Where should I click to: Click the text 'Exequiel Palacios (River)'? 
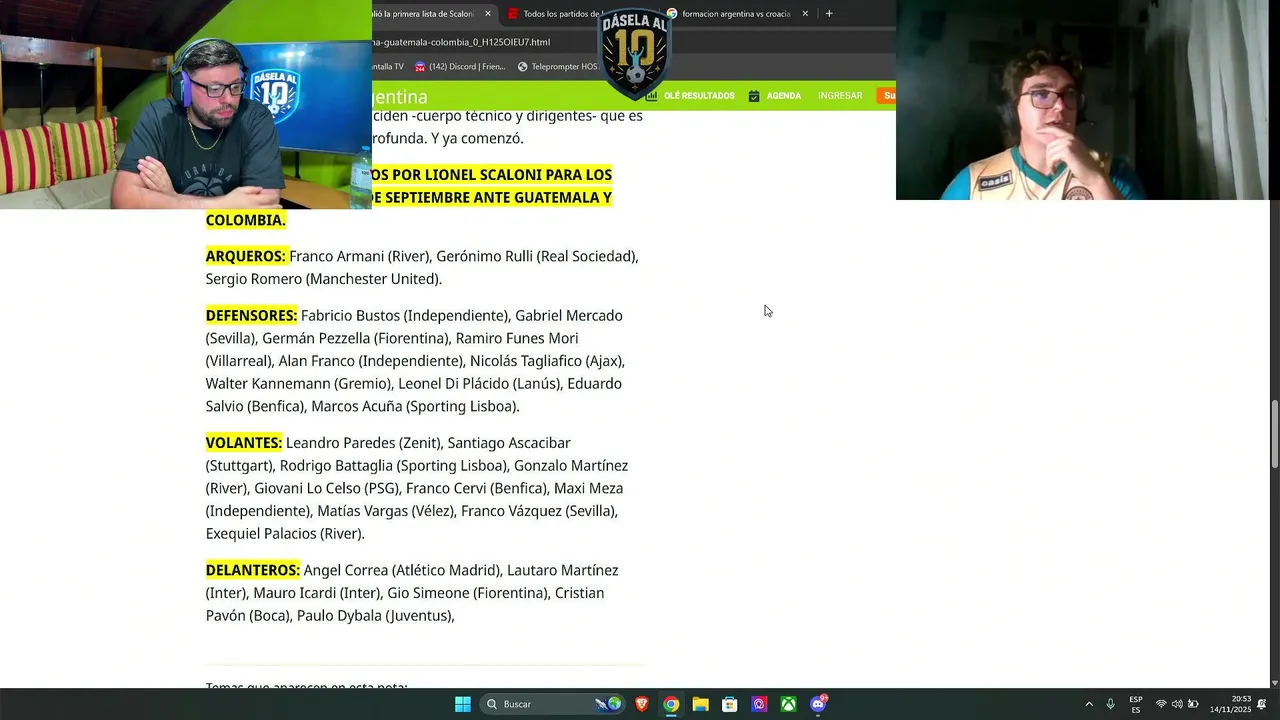pos(284,534)
